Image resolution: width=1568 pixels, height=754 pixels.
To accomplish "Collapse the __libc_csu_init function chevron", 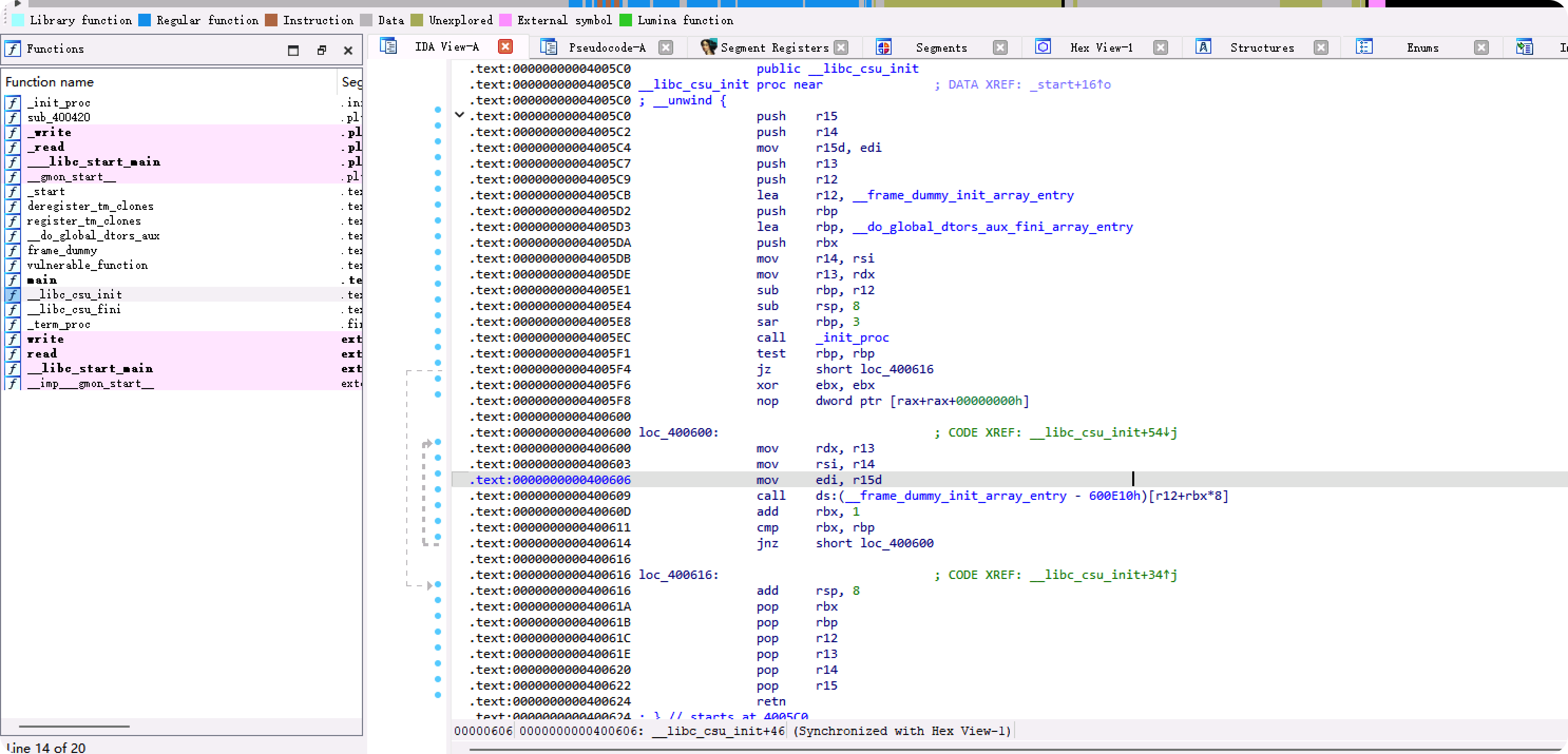I will point(460,114).
